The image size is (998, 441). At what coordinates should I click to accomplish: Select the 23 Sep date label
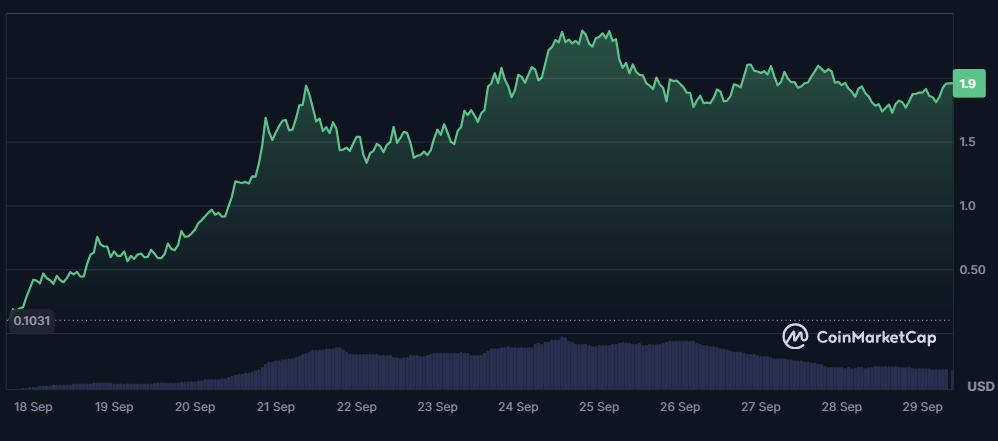tap(437, 407)
